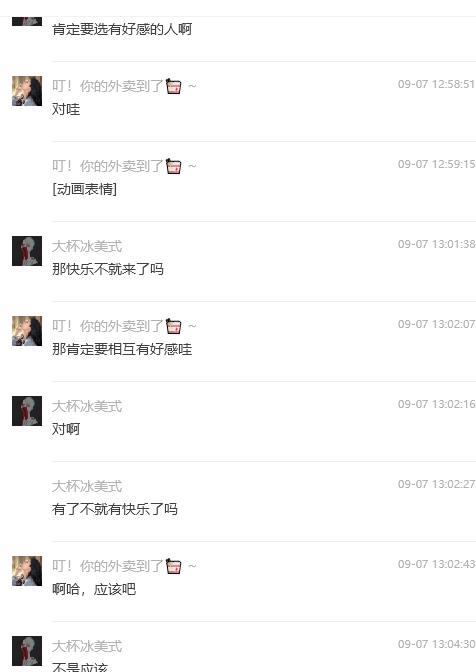Select sender name 大杯冰美式 at 13:01:38
Viewport: 476px width, 672px height.
click(87, 246)
